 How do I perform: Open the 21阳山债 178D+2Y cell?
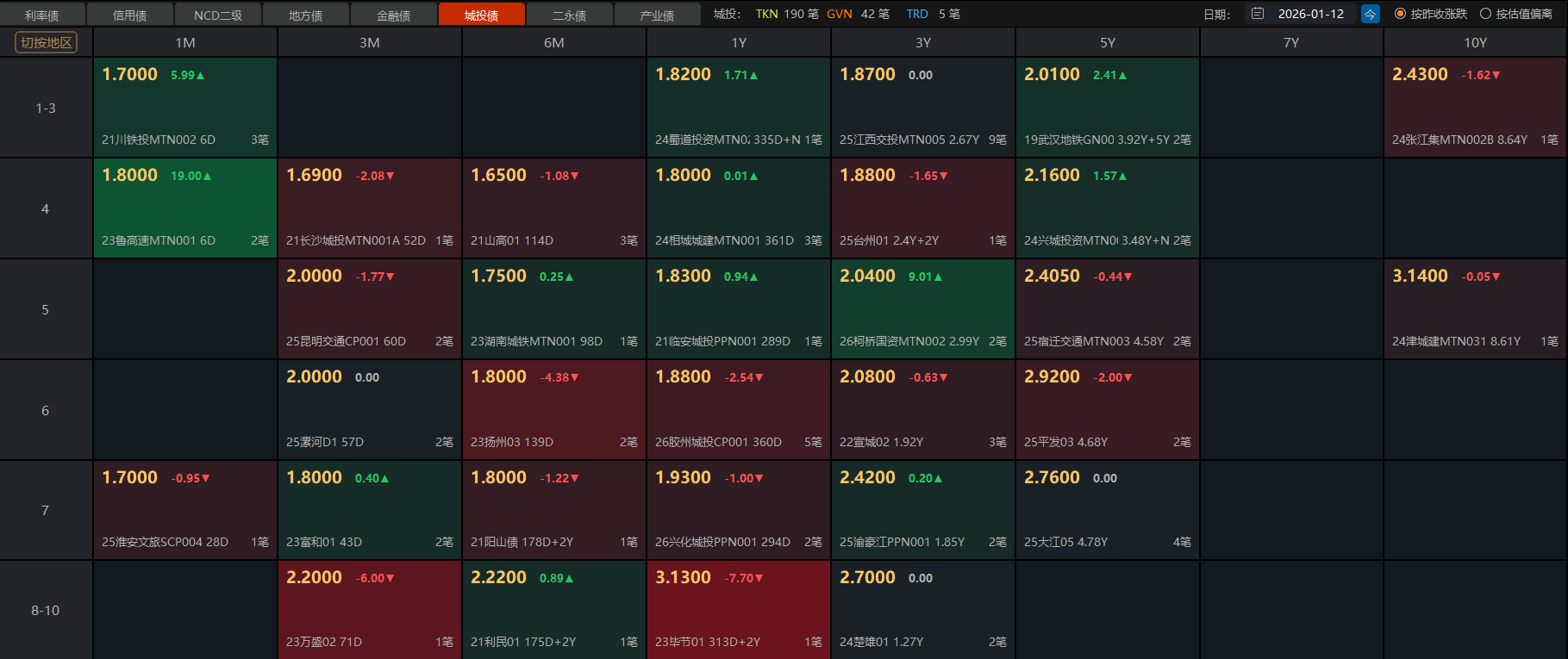pos(554,510)
